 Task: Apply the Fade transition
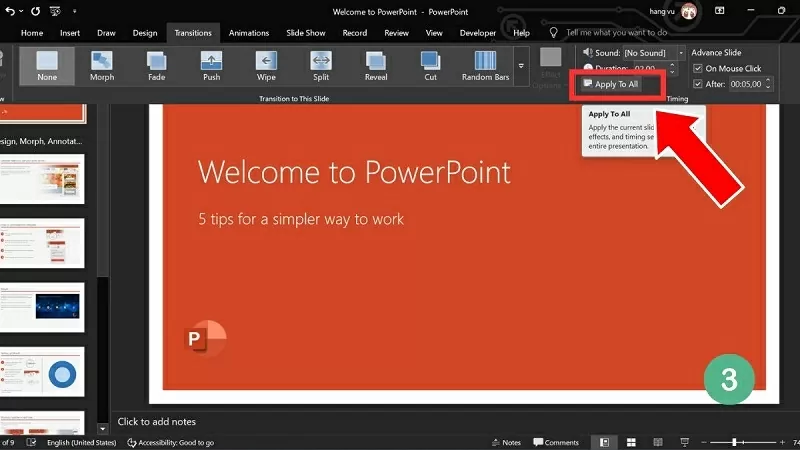click(156, 67)
